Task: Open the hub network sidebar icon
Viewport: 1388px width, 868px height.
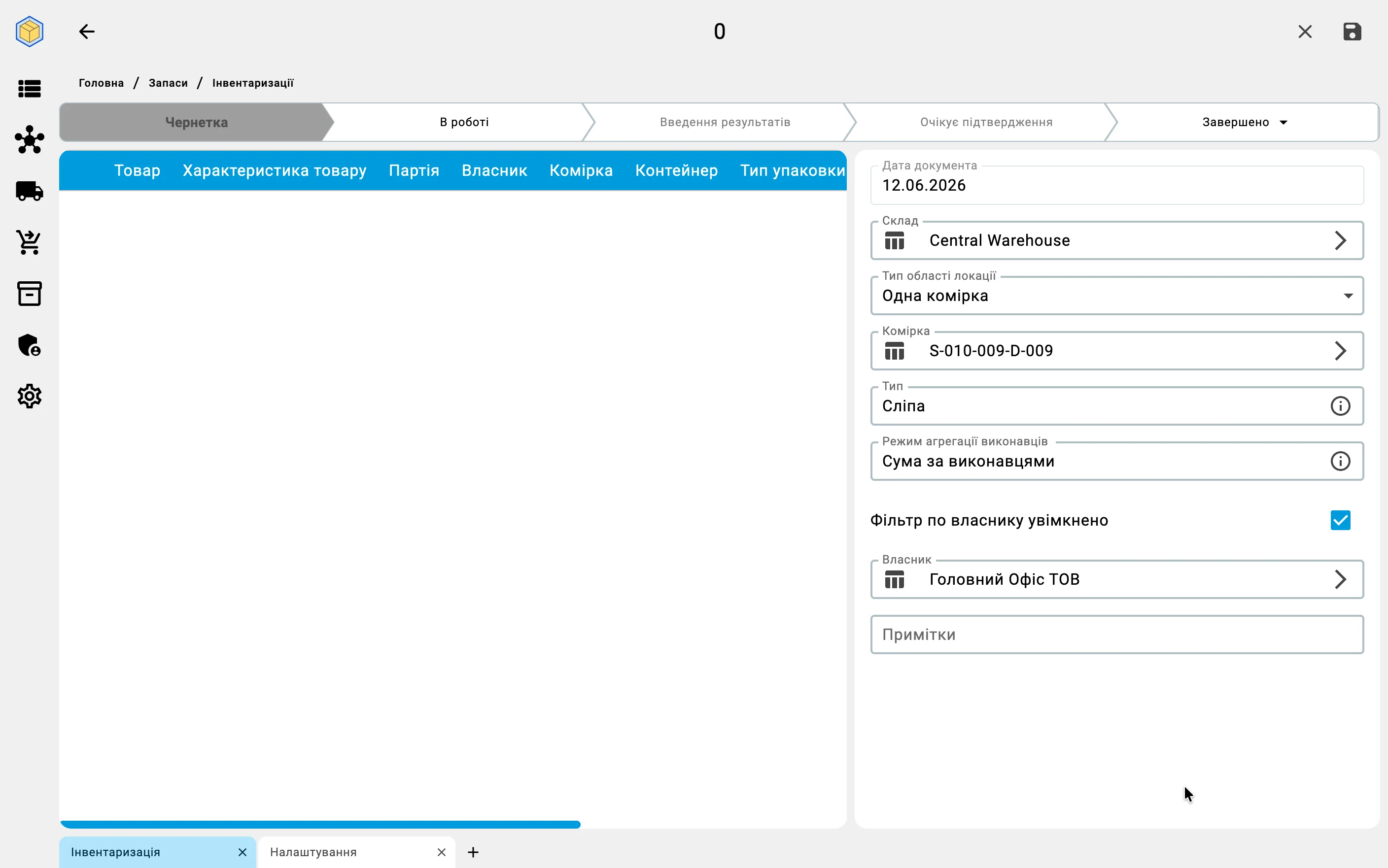Action: [x=29, y=139]
